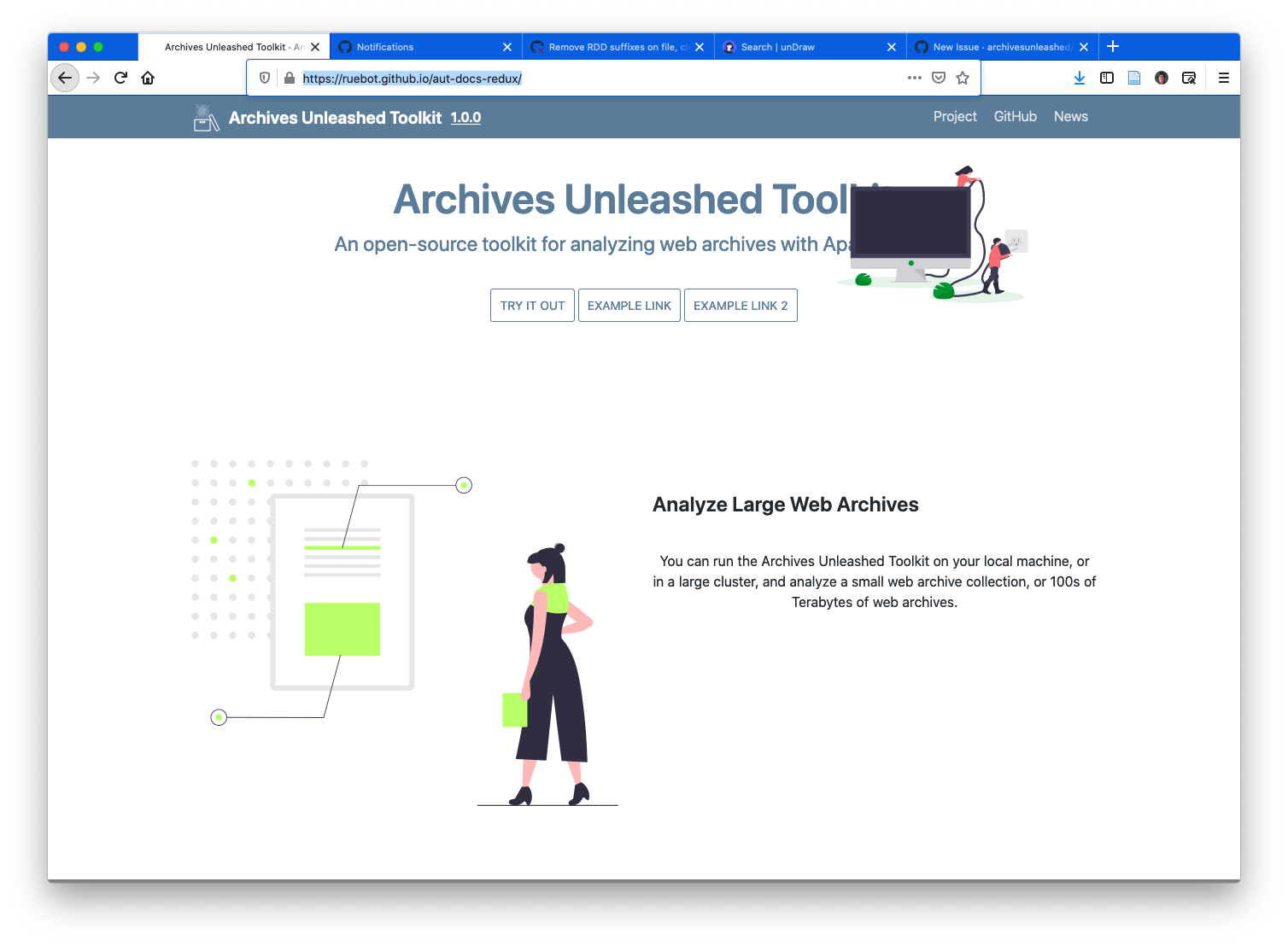Close the Search | unDraw tab

pyautogui.click(x=892, y=47)
